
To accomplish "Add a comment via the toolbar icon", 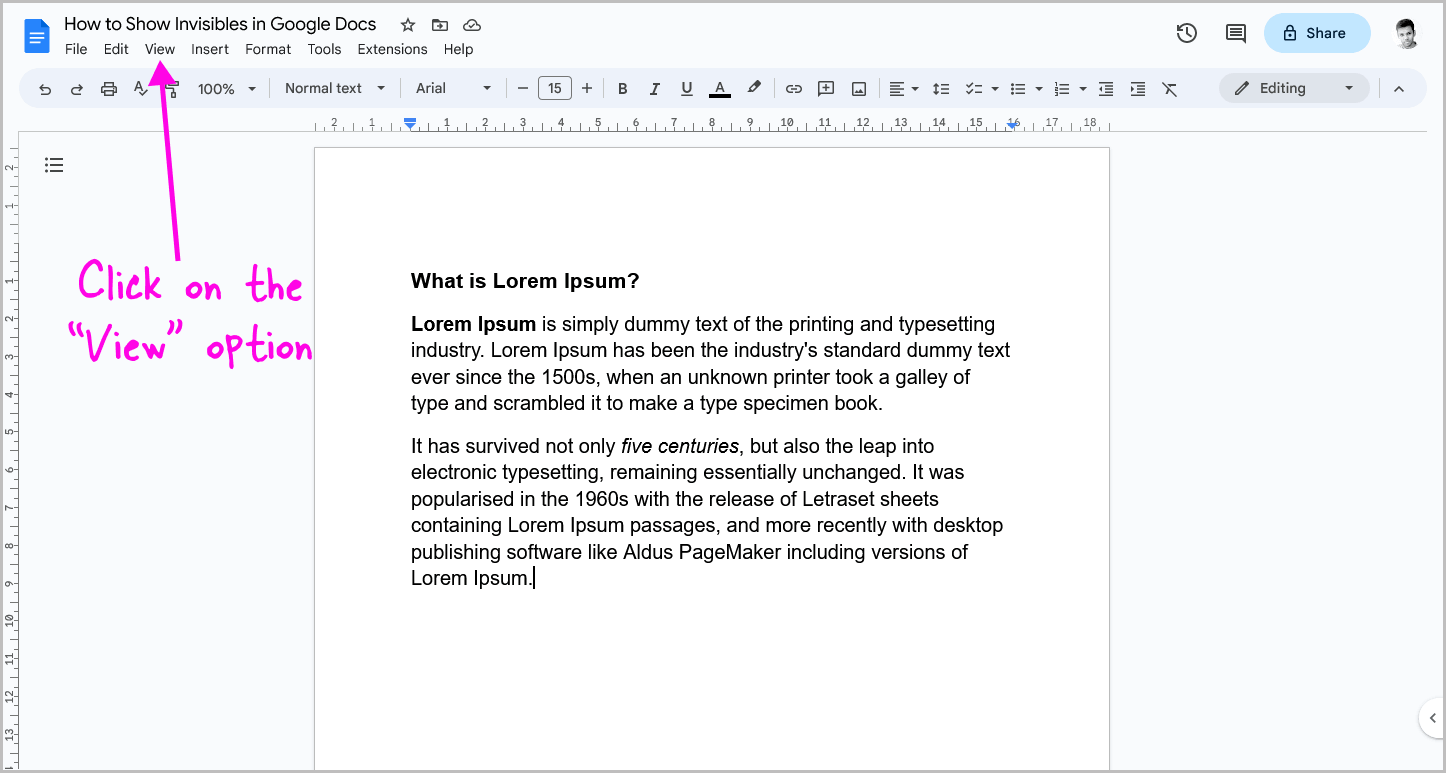I will click(x=826, y=88).
